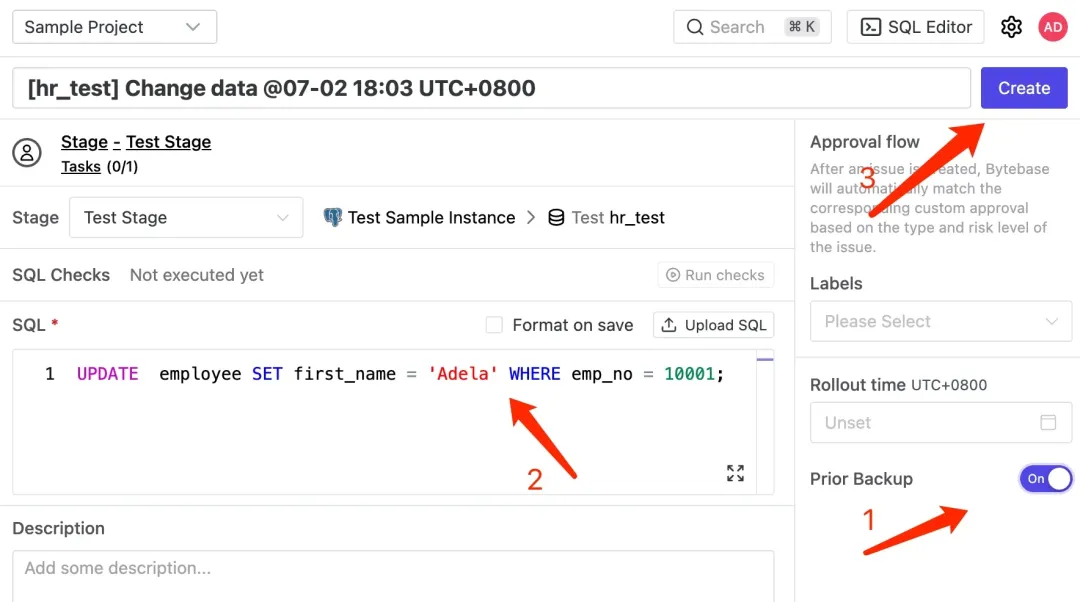Open settings via the gear icon

(1011, 27)
